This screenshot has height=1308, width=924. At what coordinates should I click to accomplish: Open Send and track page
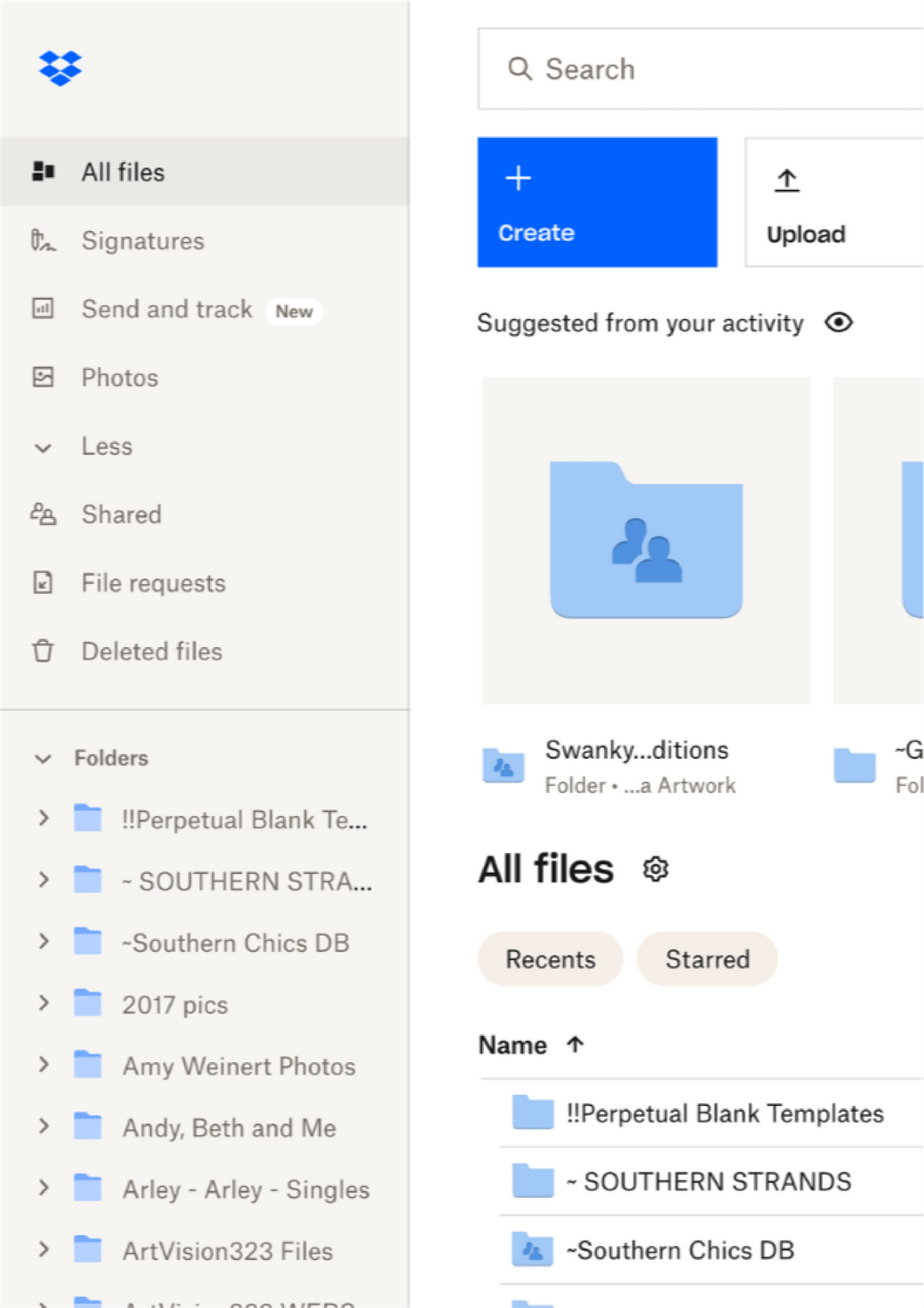point(166,310)
